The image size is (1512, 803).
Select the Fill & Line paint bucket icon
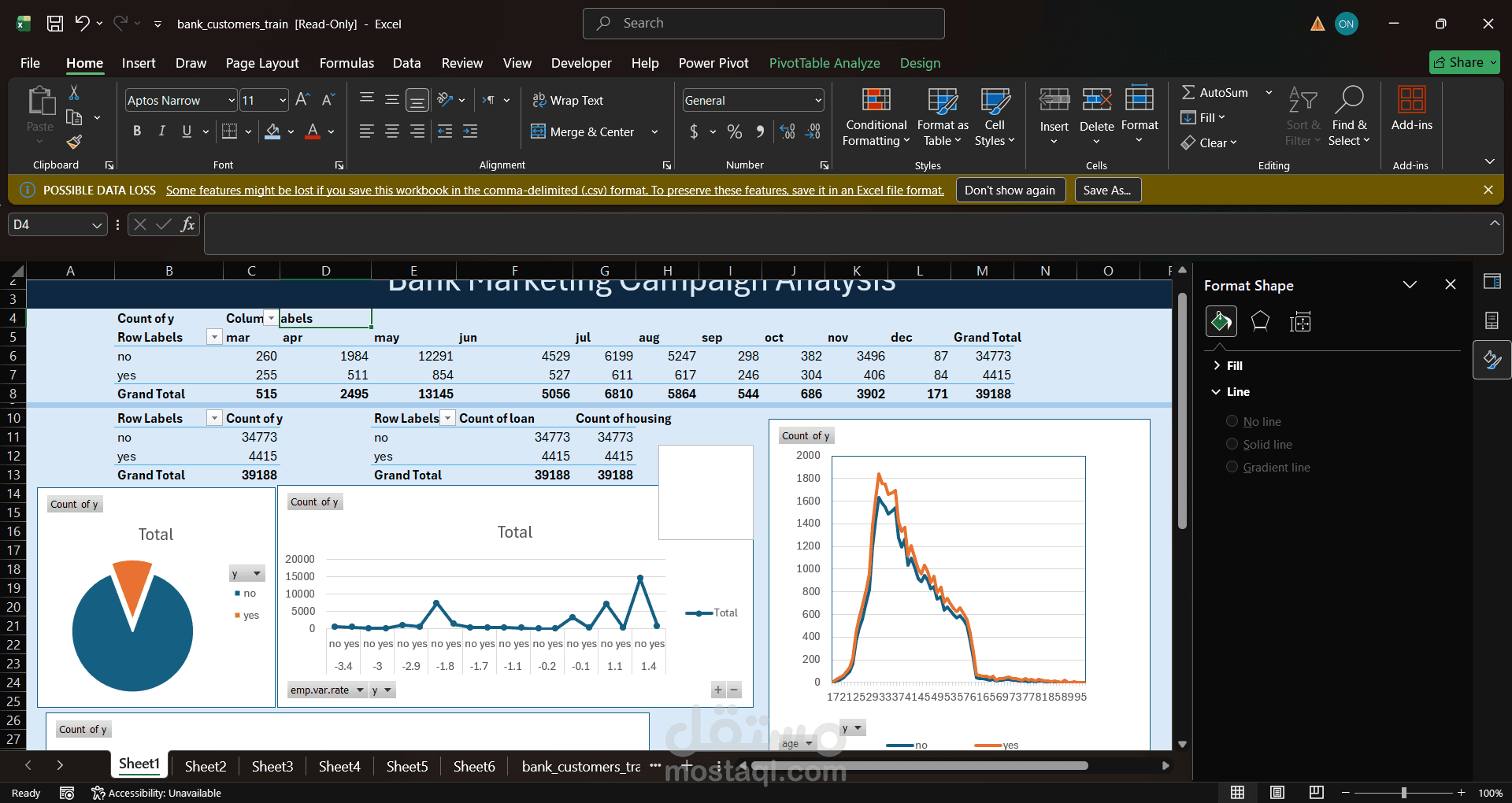coord(1221,321)
